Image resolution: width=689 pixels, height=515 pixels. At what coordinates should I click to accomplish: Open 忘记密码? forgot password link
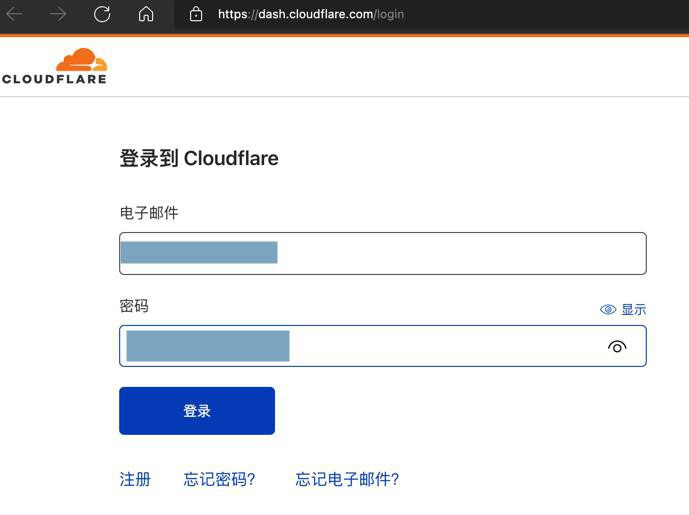pyautogui.click(x=219, y=479)
